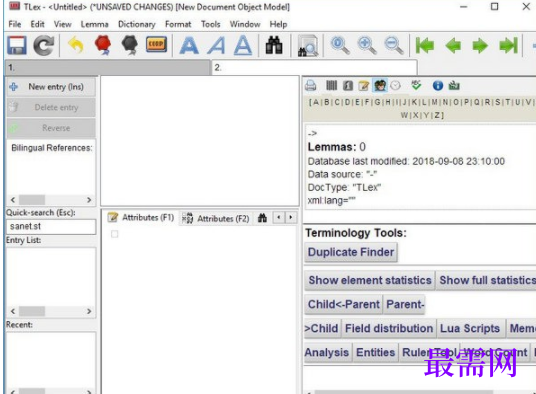Click the notepad pencil icon in preview

pos(364,85)
